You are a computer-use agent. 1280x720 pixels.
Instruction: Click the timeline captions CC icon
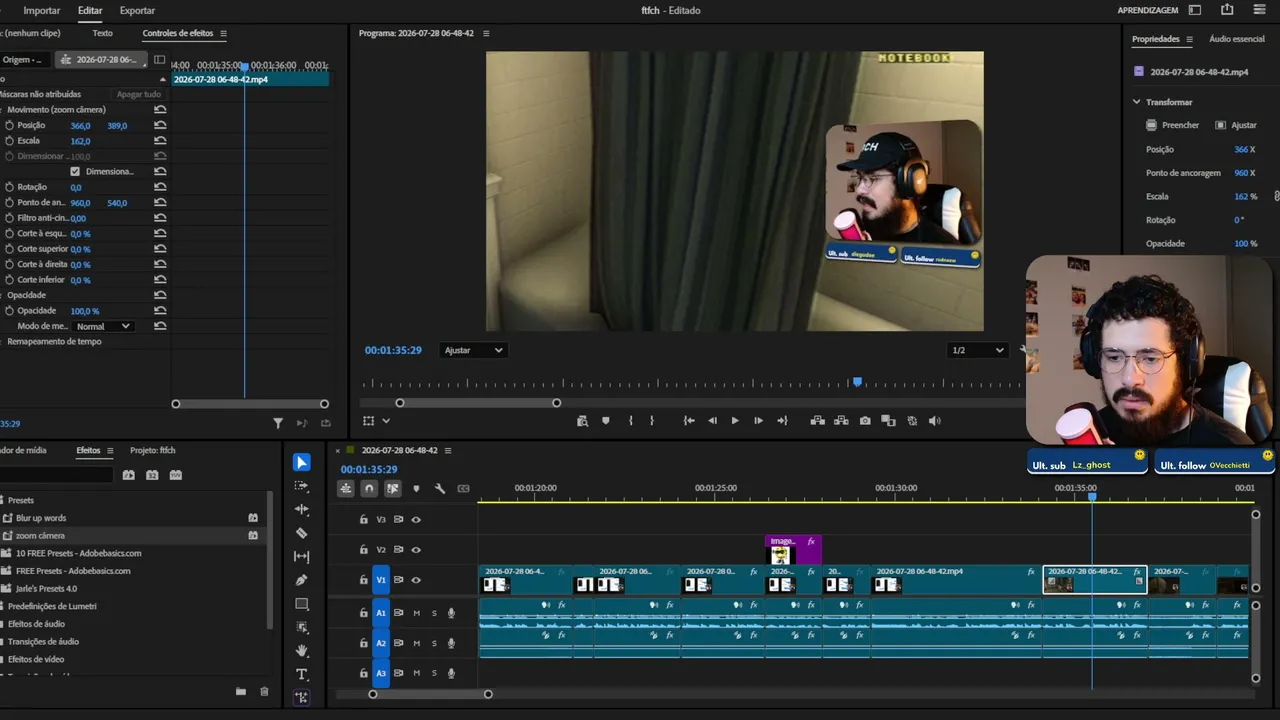coord(463,489)
